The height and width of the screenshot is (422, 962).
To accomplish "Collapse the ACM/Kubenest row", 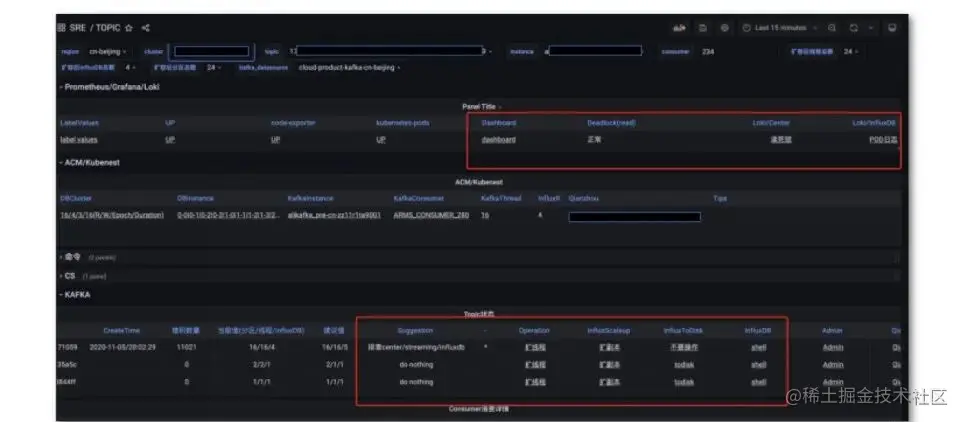I will 90,163.
